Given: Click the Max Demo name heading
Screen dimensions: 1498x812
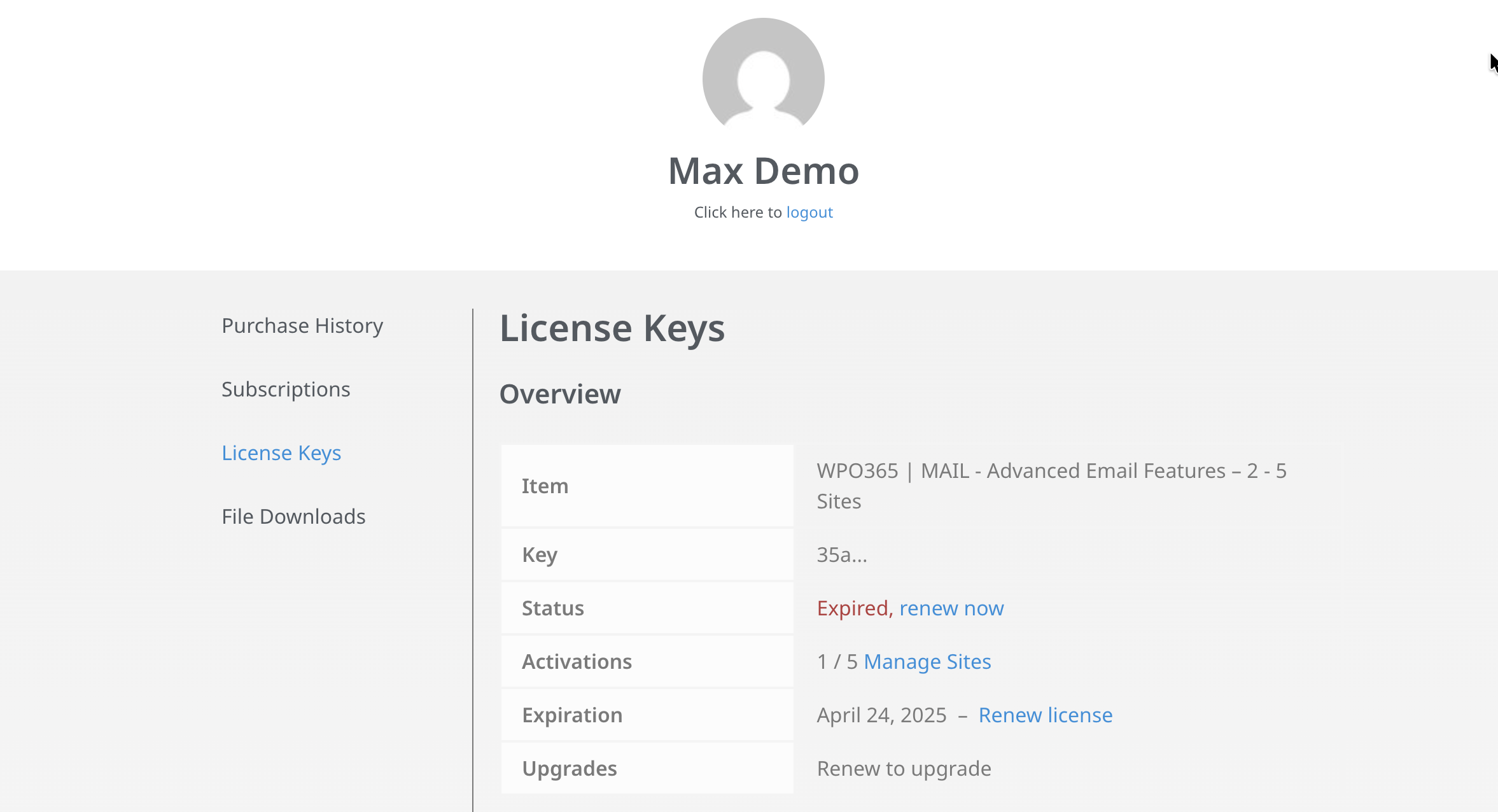Looking at the screenshot, I should pos(763,171).
